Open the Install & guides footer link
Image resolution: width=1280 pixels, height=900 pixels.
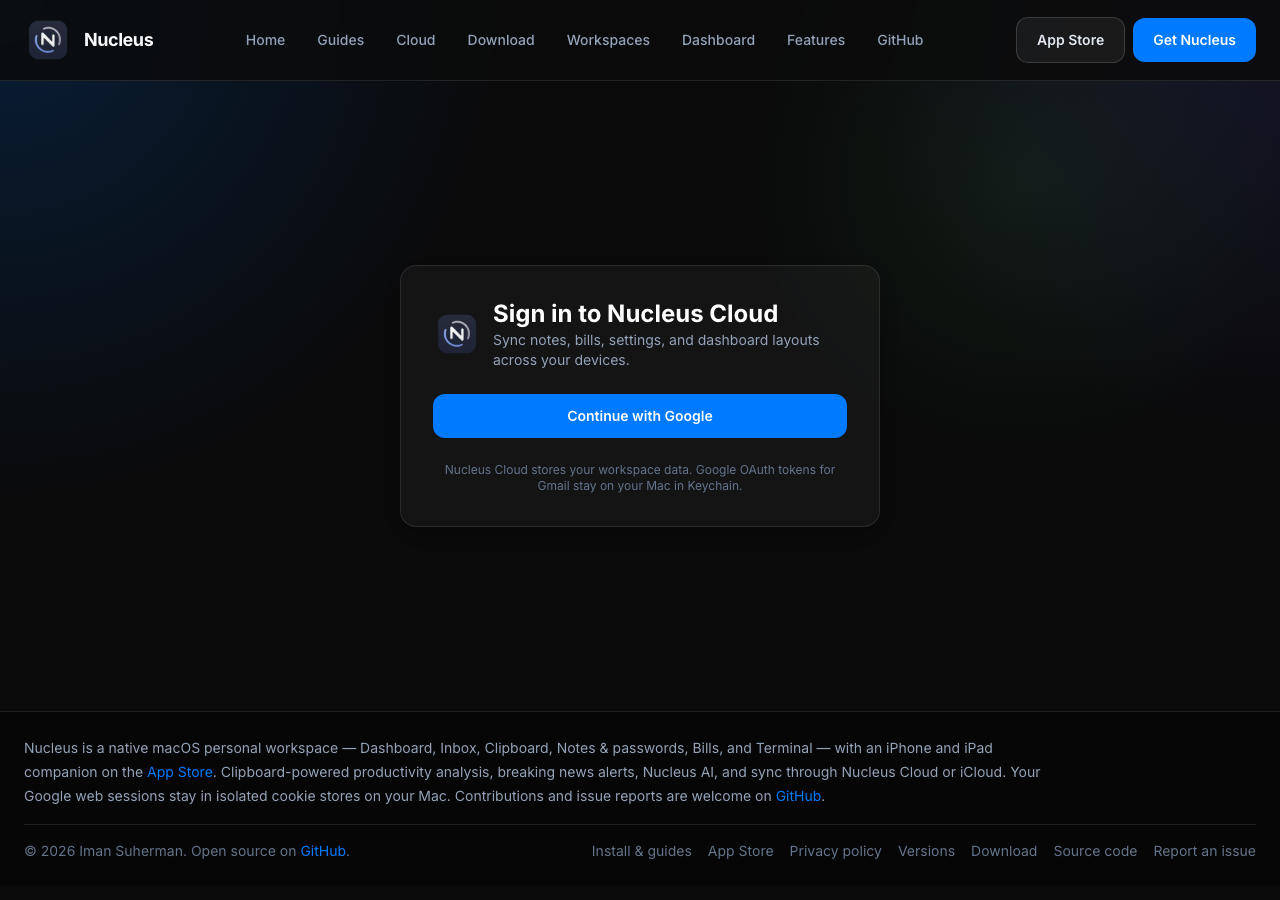point(642,851)
